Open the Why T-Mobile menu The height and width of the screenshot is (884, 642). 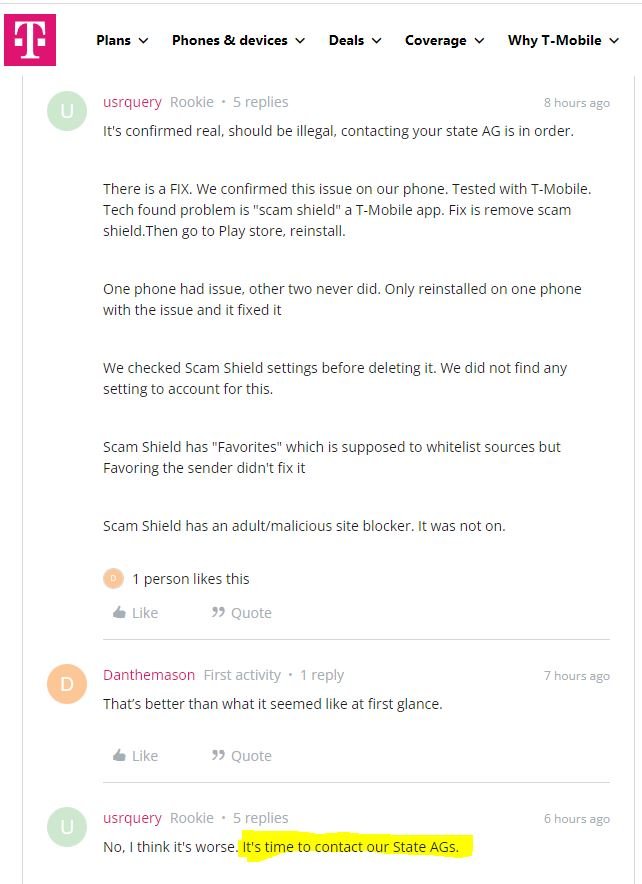point(563,40)
